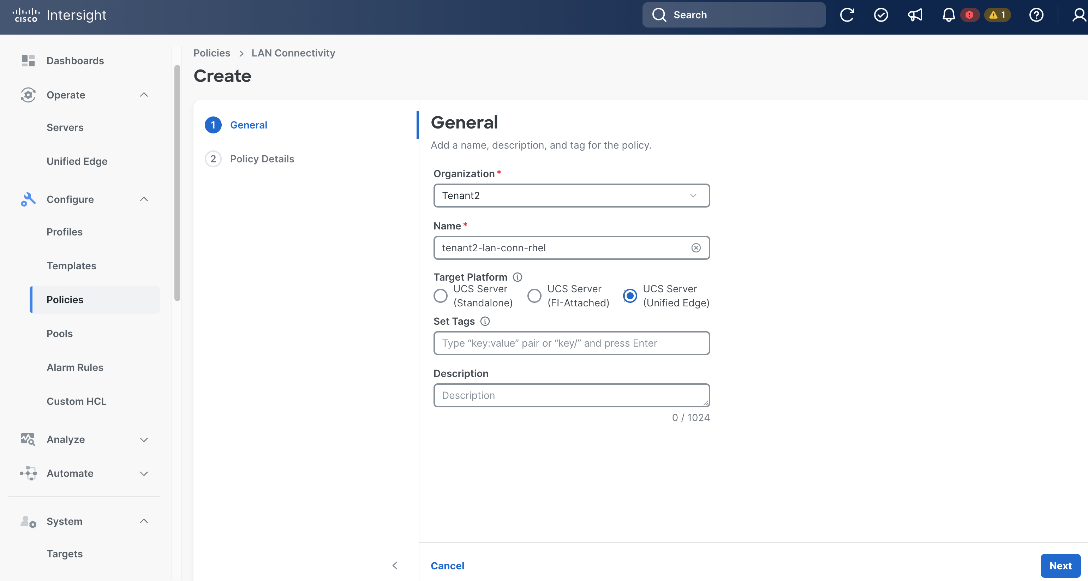Open Alarm Rules in the sidebar
The image size is (1088, 581).
[x=75, y=368]
